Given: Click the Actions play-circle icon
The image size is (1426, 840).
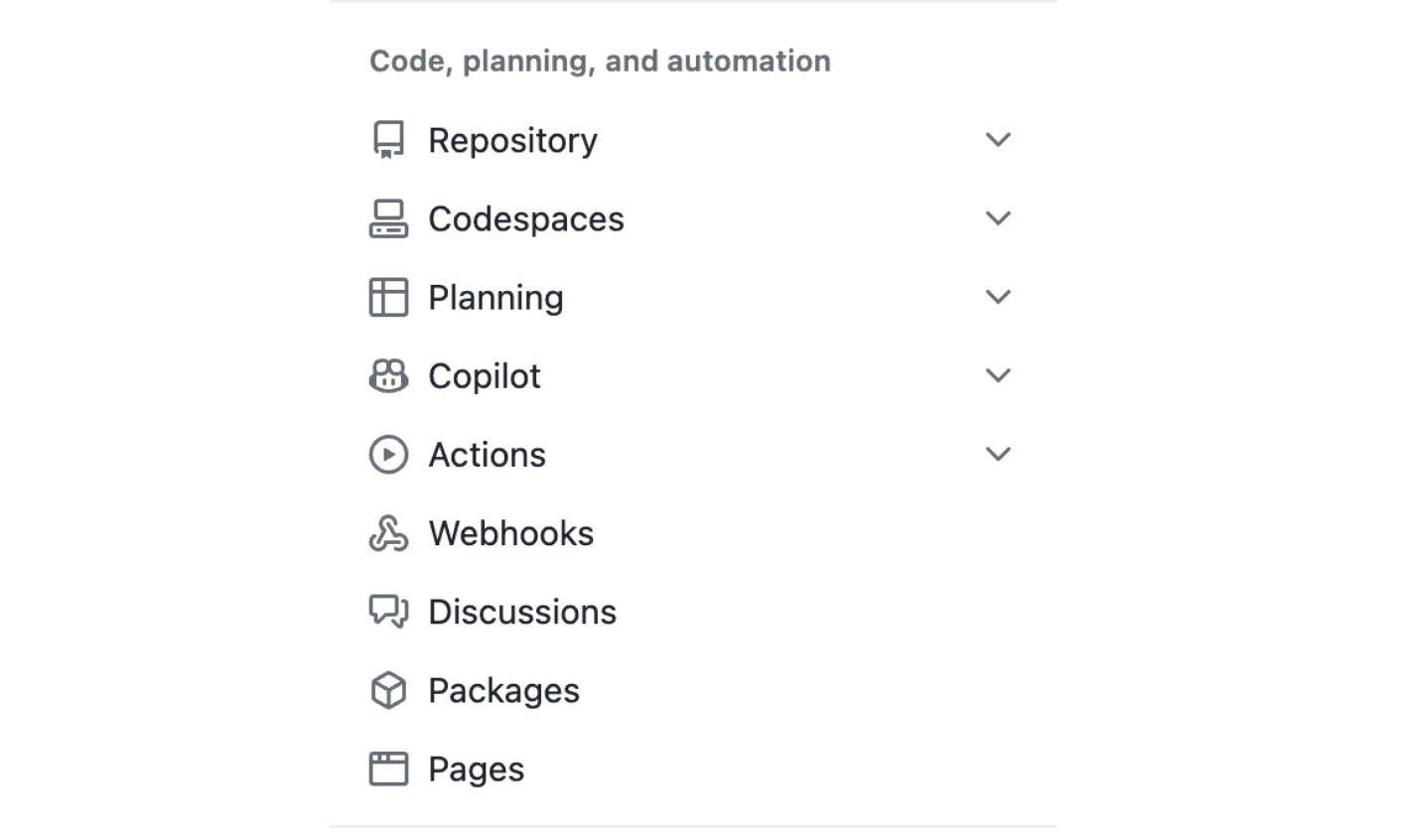Looking at the screenshot, I should pos(388,455).
